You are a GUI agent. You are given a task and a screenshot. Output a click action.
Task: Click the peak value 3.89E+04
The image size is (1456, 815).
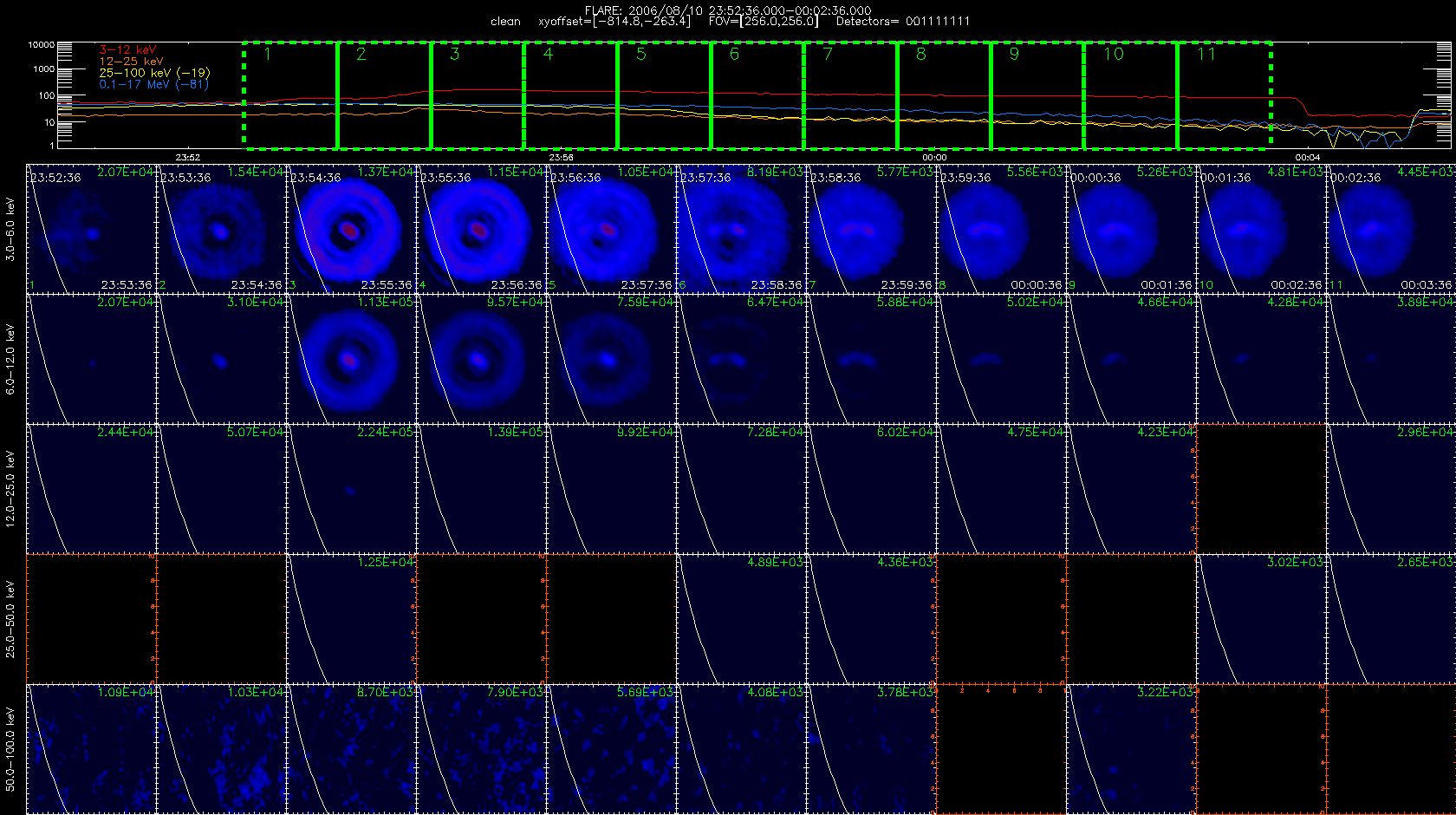coord(1426,302)
